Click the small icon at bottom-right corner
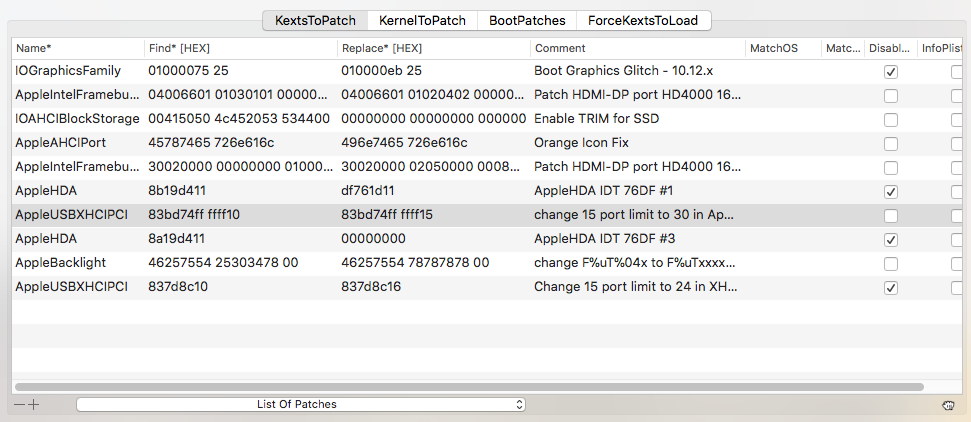Screen dimensions: 971x422 tap(946, 404)
